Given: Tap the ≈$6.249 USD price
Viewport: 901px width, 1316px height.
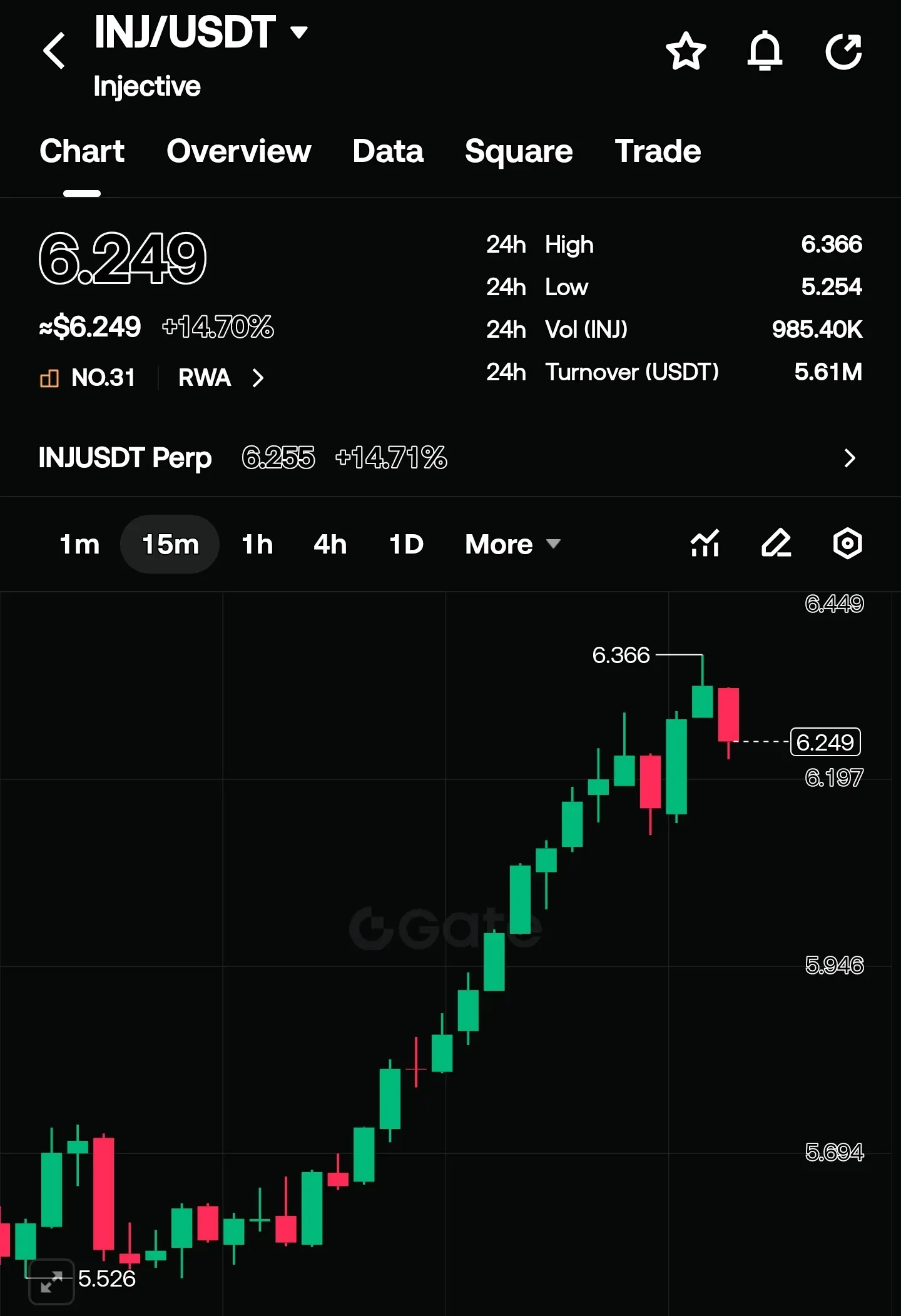Looking at the screenshot, I should [x=90, y=327].
